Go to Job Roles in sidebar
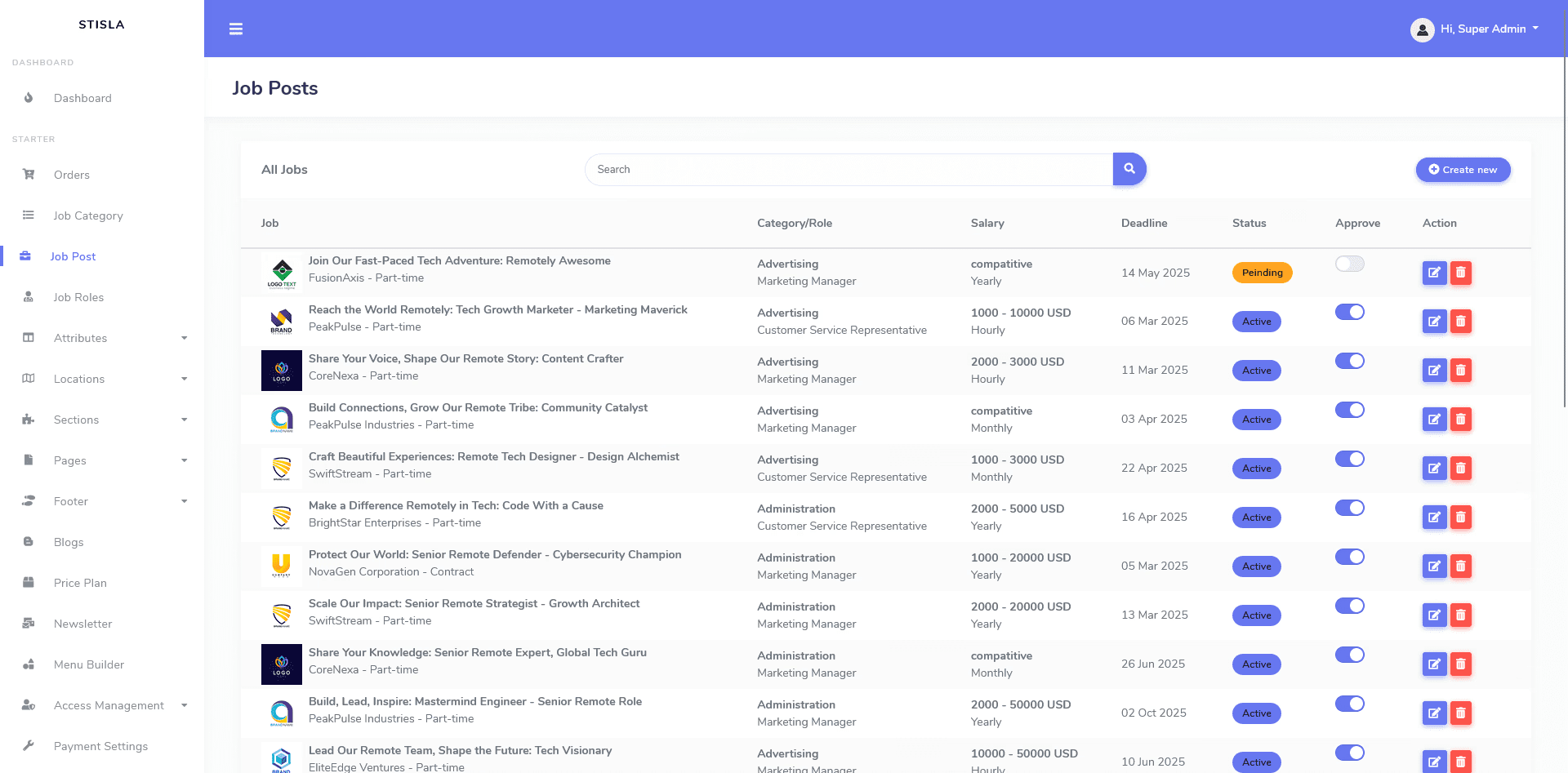This screenshot has width=1568, height=773. coord(78,297)
